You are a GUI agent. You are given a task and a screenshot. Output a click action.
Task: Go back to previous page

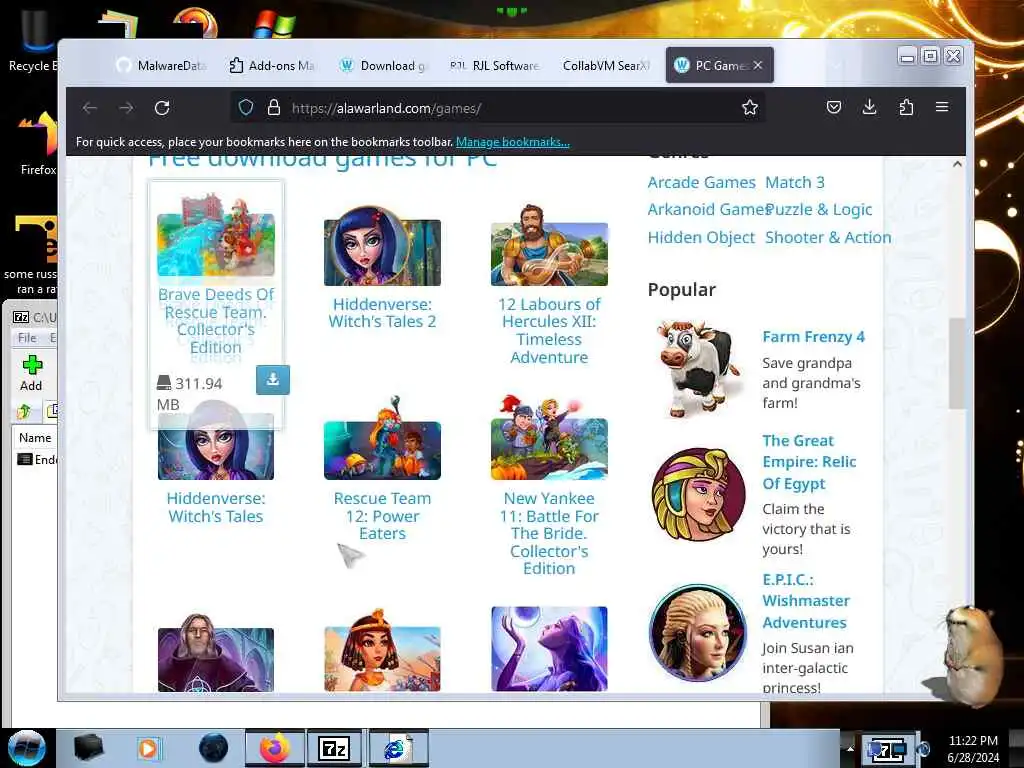point(89,108)
